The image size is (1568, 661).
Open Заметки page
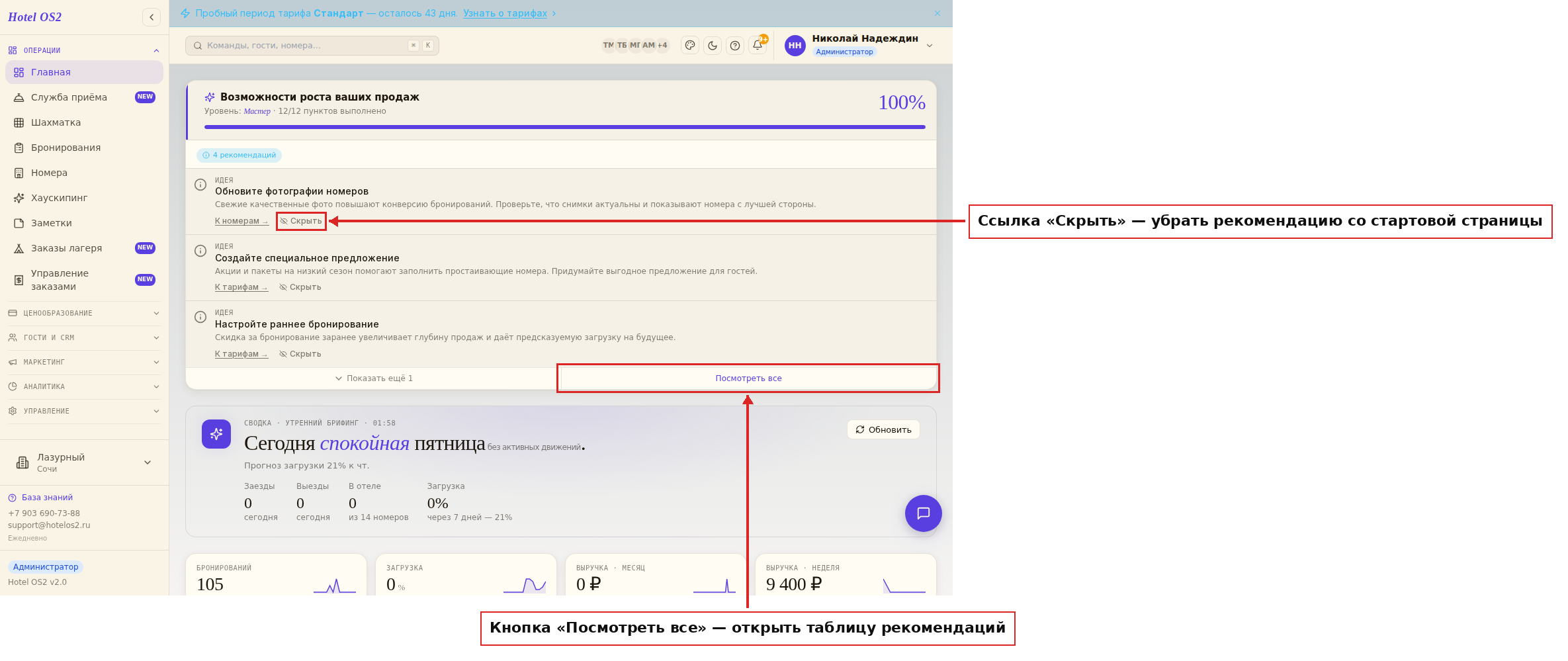pos(84,223)
